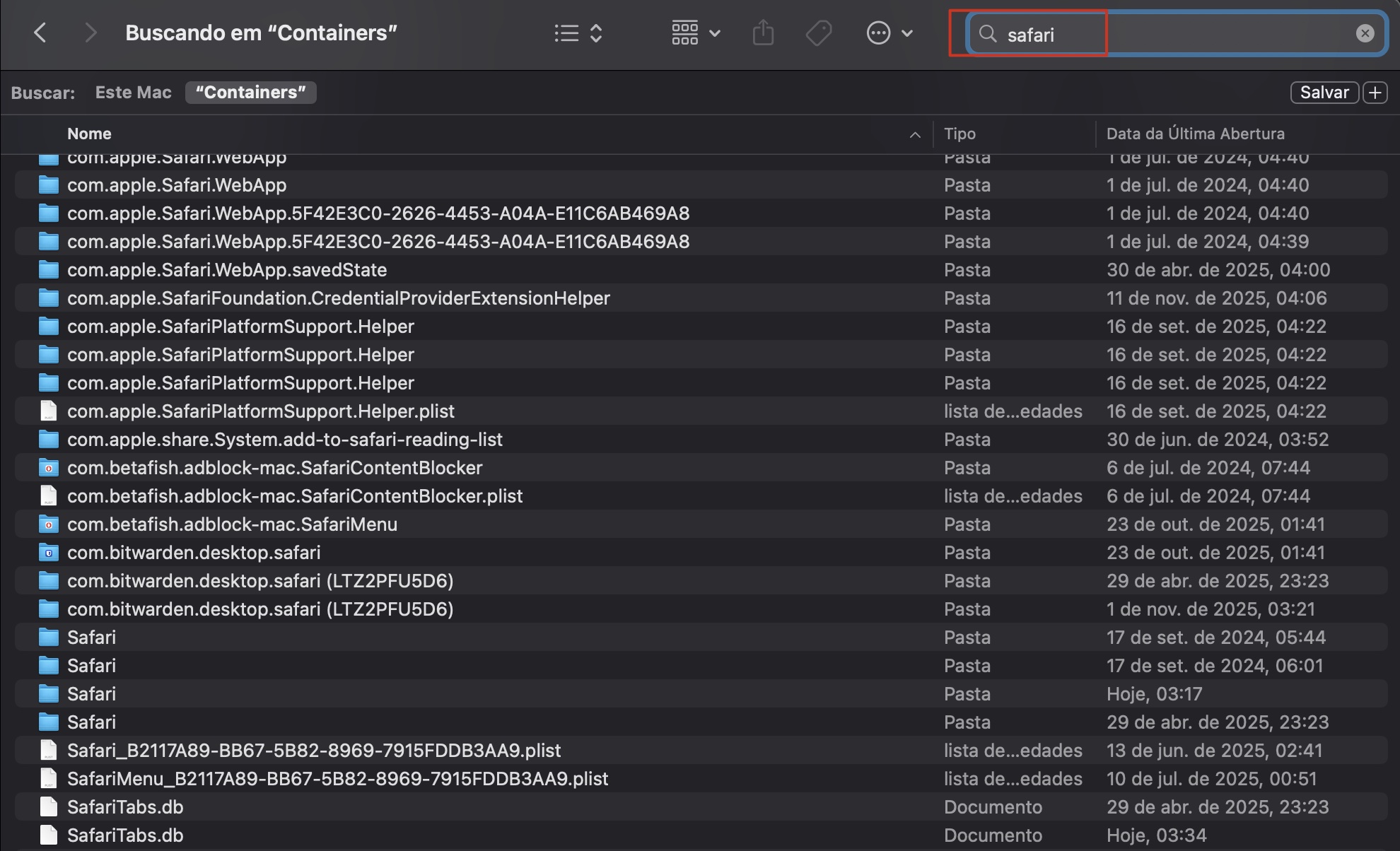The height and width of the screenshot is (851, 1400).
Task: Click the tag icon in toolbar
Action: coord(818,33)
